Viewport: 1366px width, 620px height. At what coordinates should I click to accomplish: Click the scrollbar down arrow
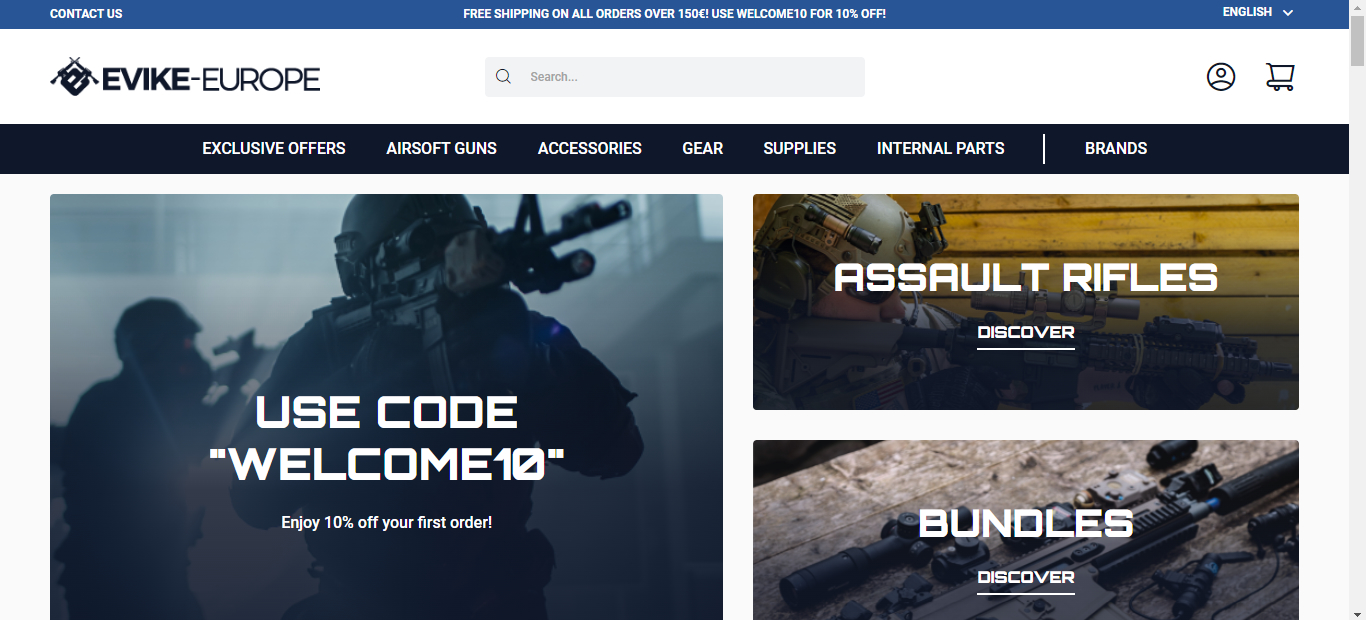(x=1359, y=612)
